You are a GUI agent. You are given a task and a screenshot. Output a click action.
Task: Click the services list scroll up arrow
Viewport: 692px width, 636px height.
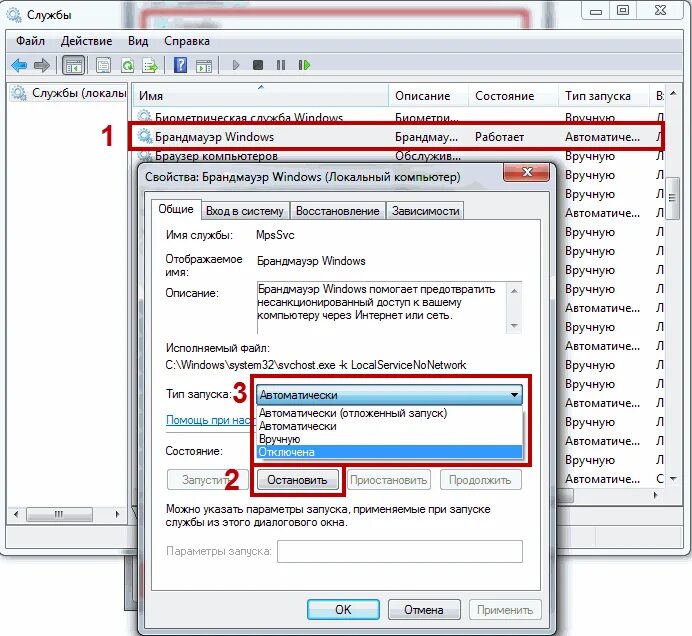click(x=673, y=93)
